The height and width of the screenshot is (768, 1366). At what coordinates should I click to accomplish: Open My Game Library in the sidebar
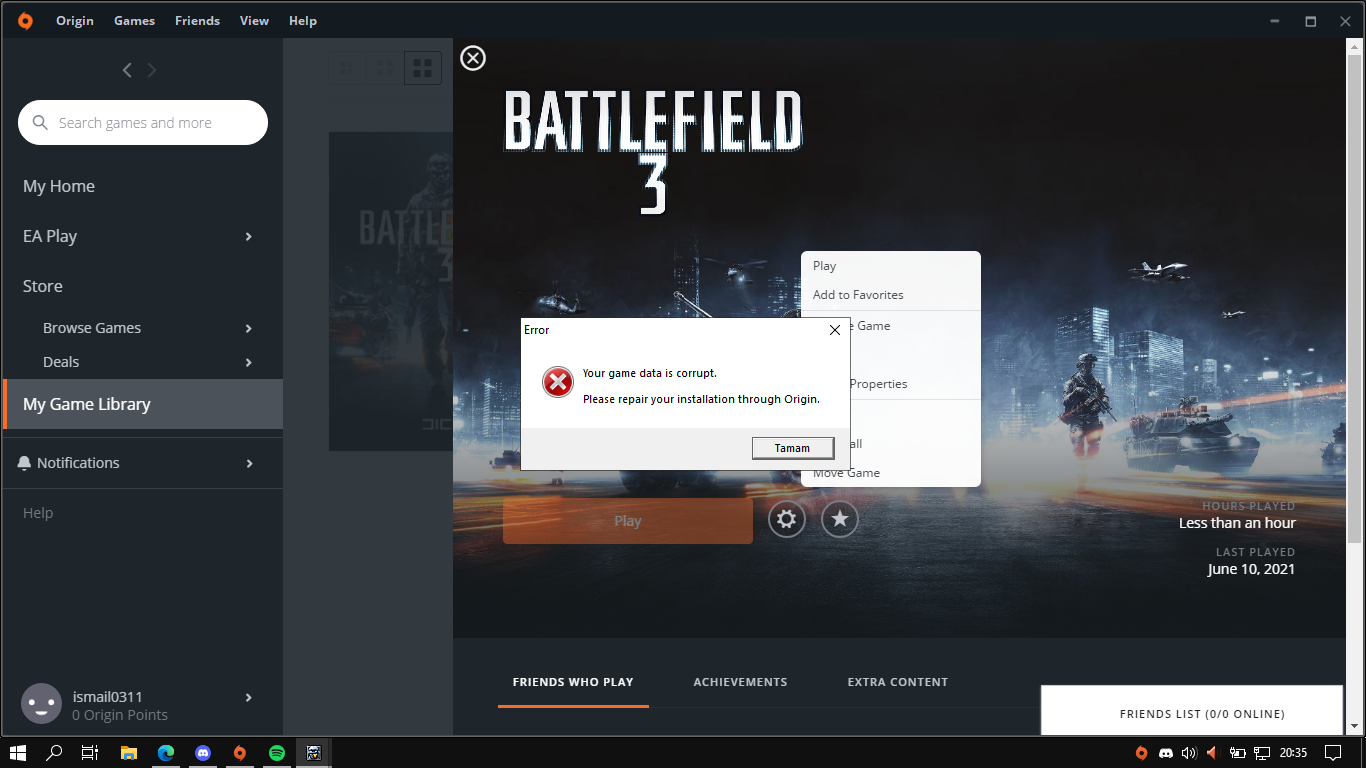click(x=143, y=404)
